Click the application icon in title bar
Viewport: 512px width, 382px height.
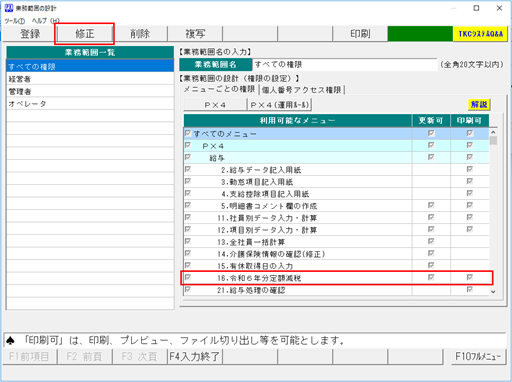coord(9,8)
